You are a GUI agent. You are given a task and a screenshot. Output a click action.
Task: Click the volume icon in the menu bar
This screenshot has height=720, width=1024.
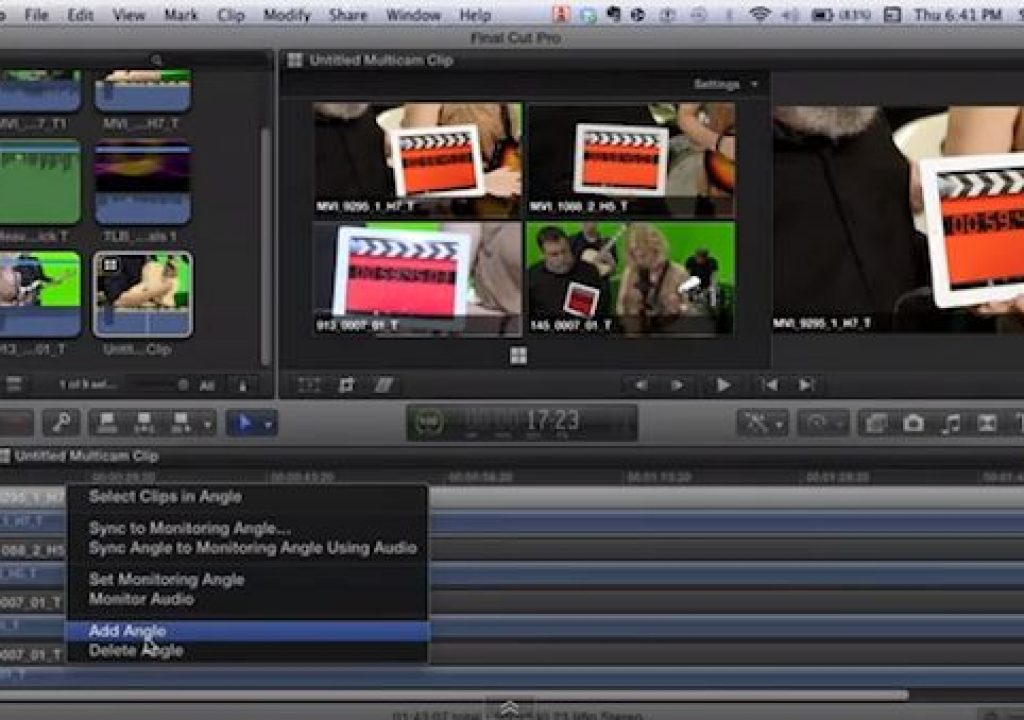[790, 14]
